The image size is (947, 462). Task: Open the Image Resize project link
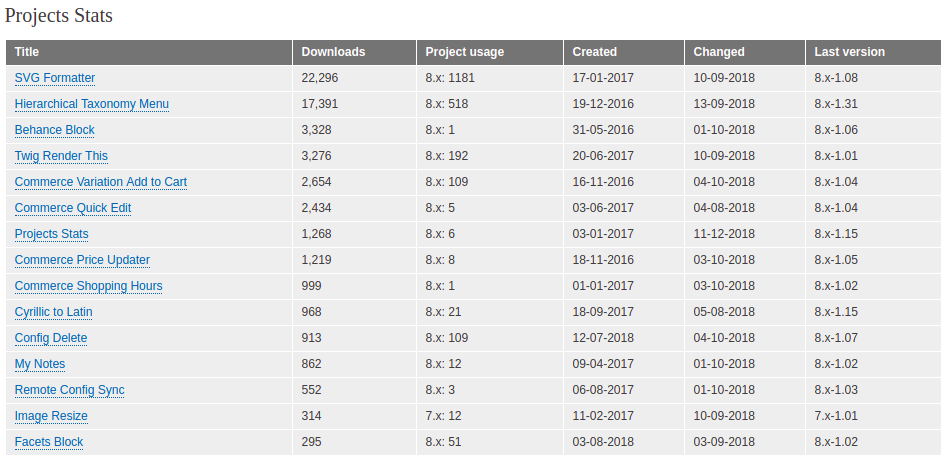51,415
